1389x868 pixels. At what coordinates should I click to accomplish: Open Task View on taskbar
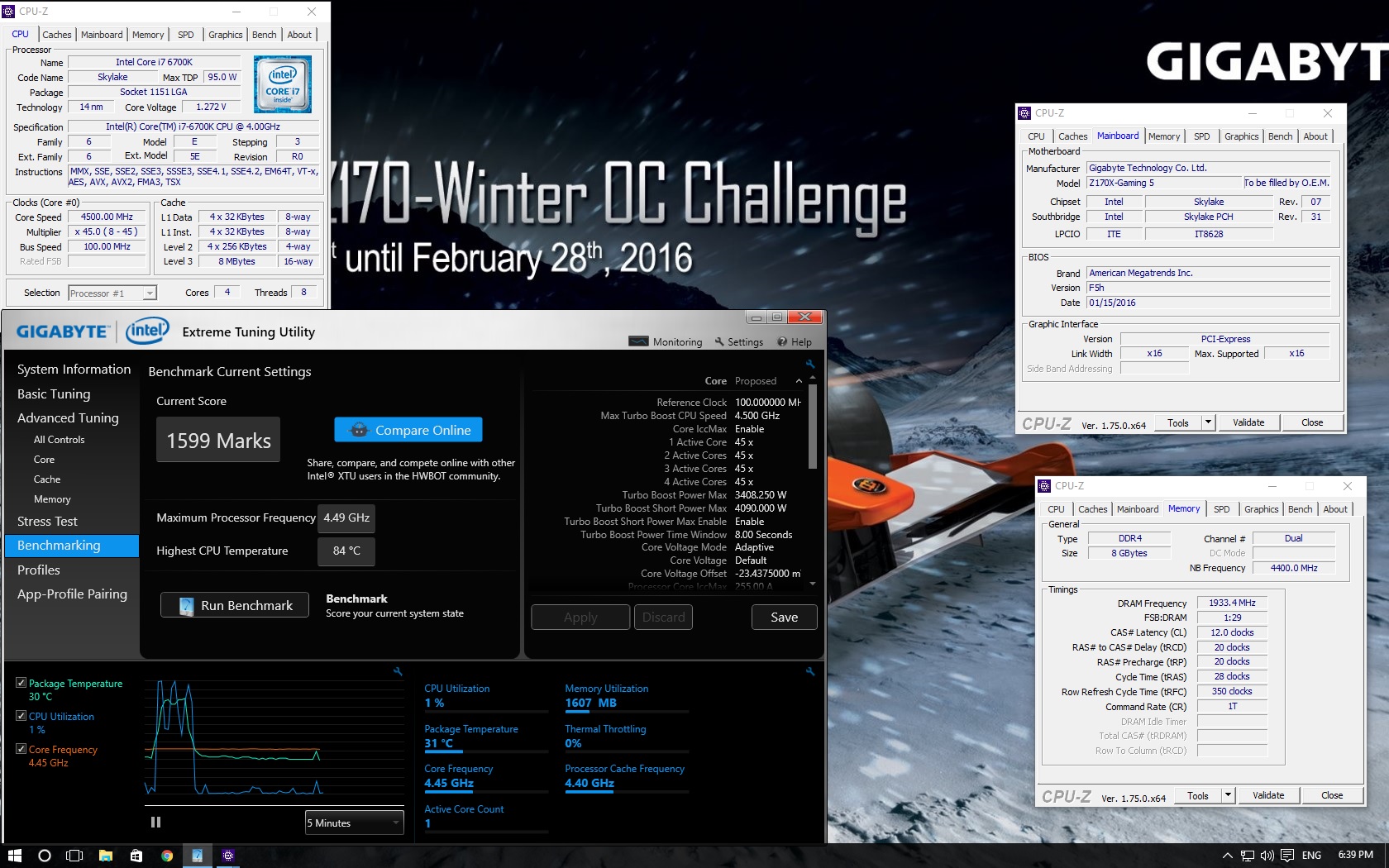(x=74, y=856)
